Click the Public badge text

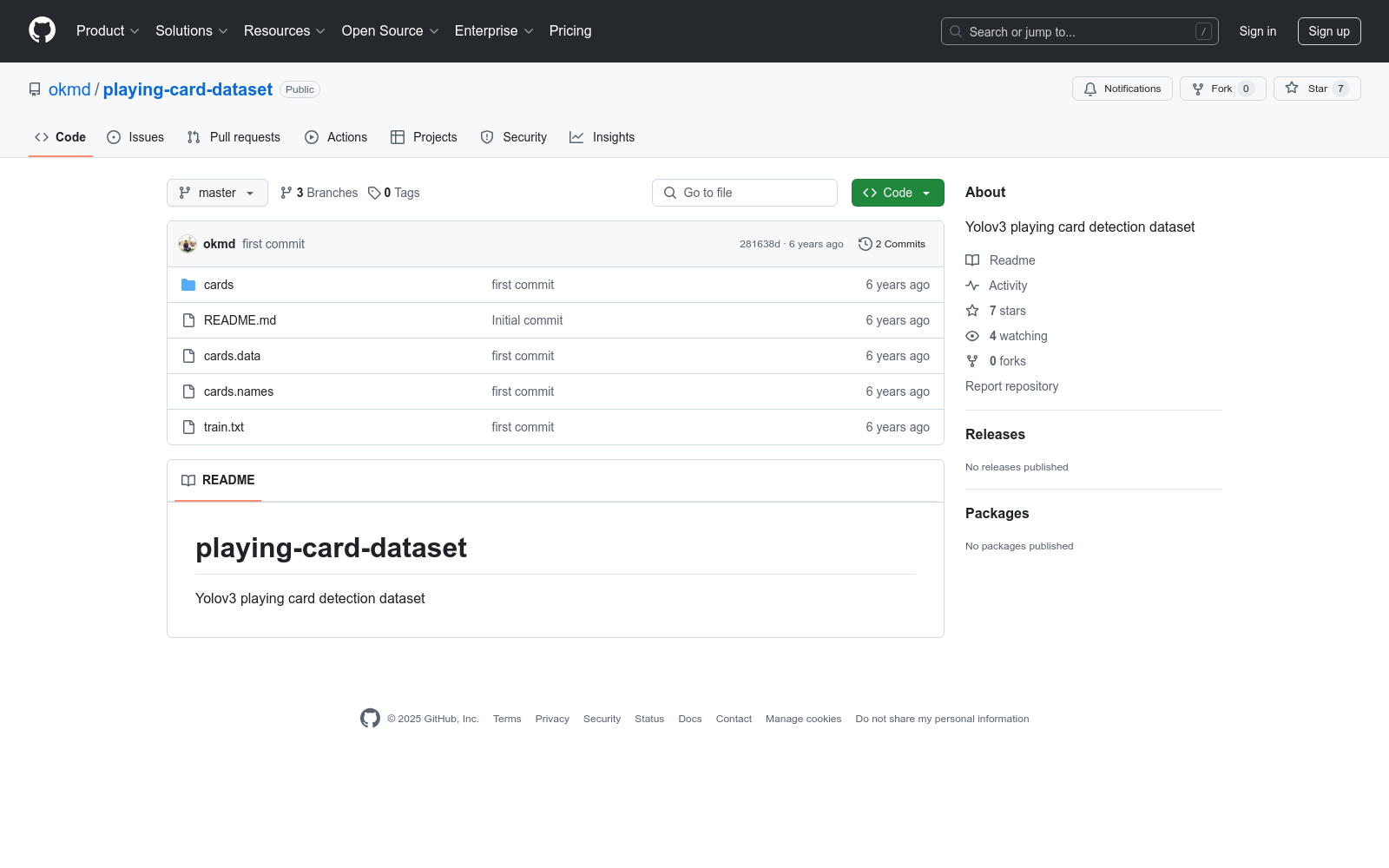pyautogui.click(x=300, y=89)
